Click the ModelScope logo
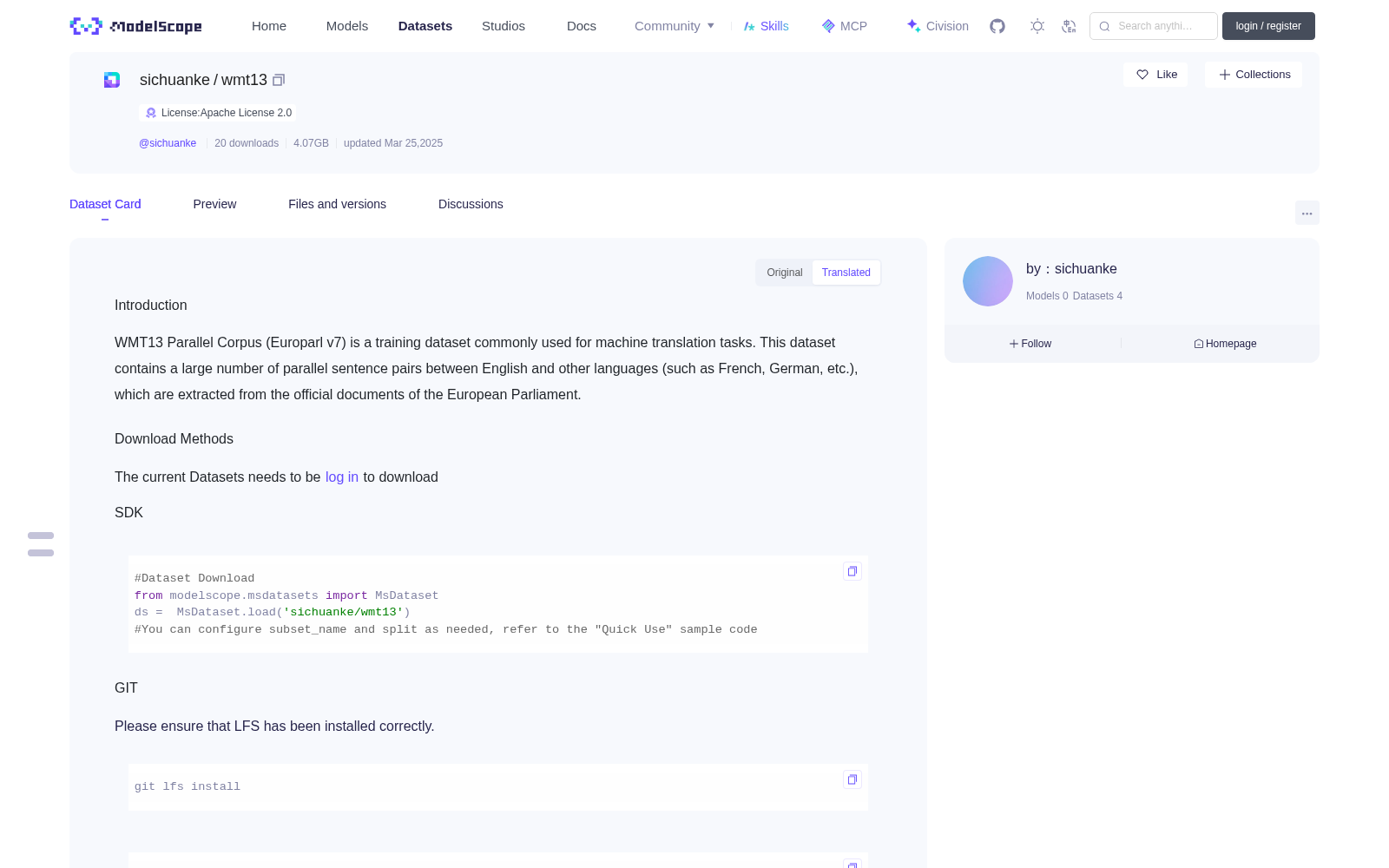The width and height of the screenshot is (1389, 868). [135, 26]
